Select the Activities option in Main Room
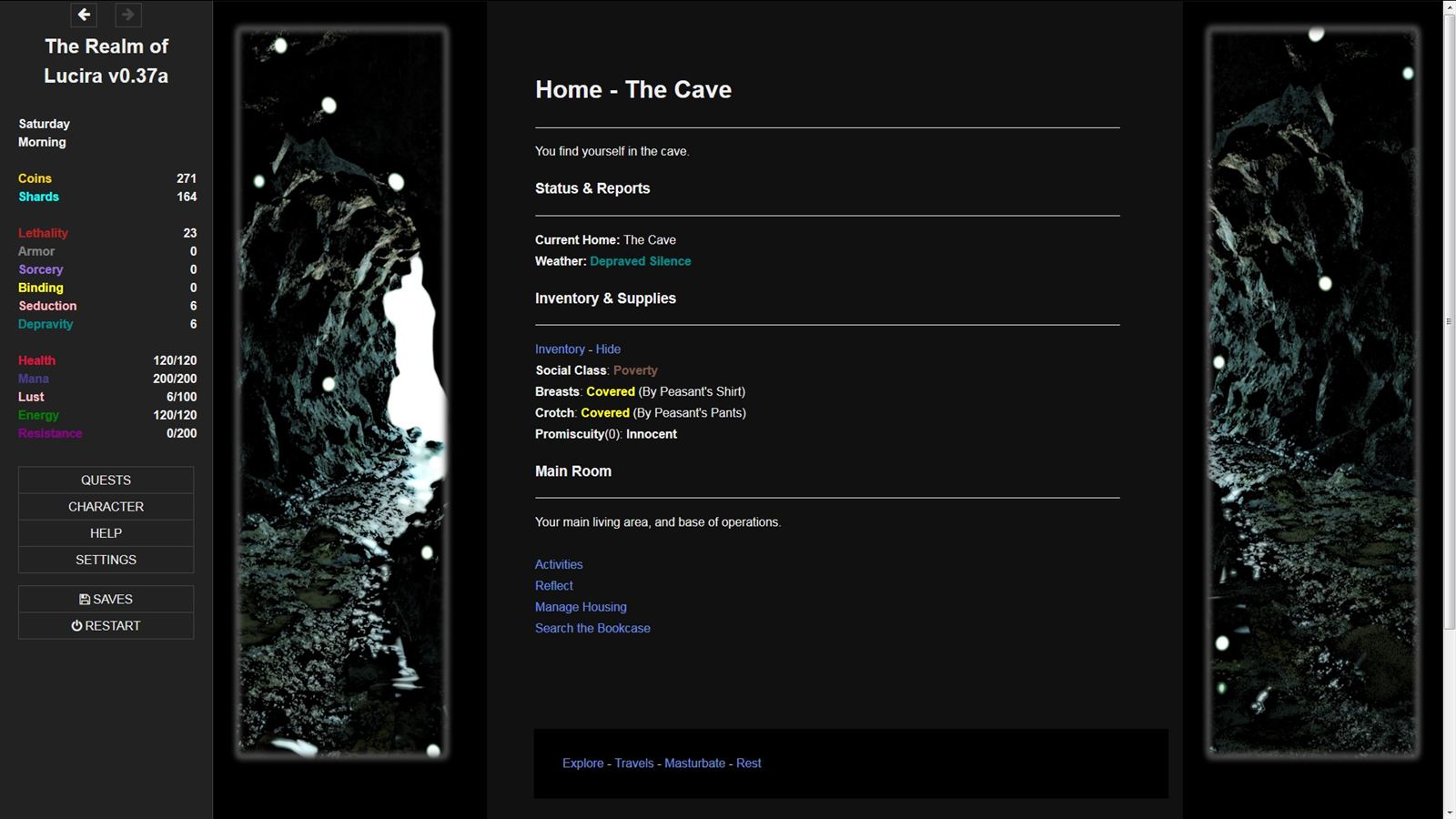 point(558,564)
